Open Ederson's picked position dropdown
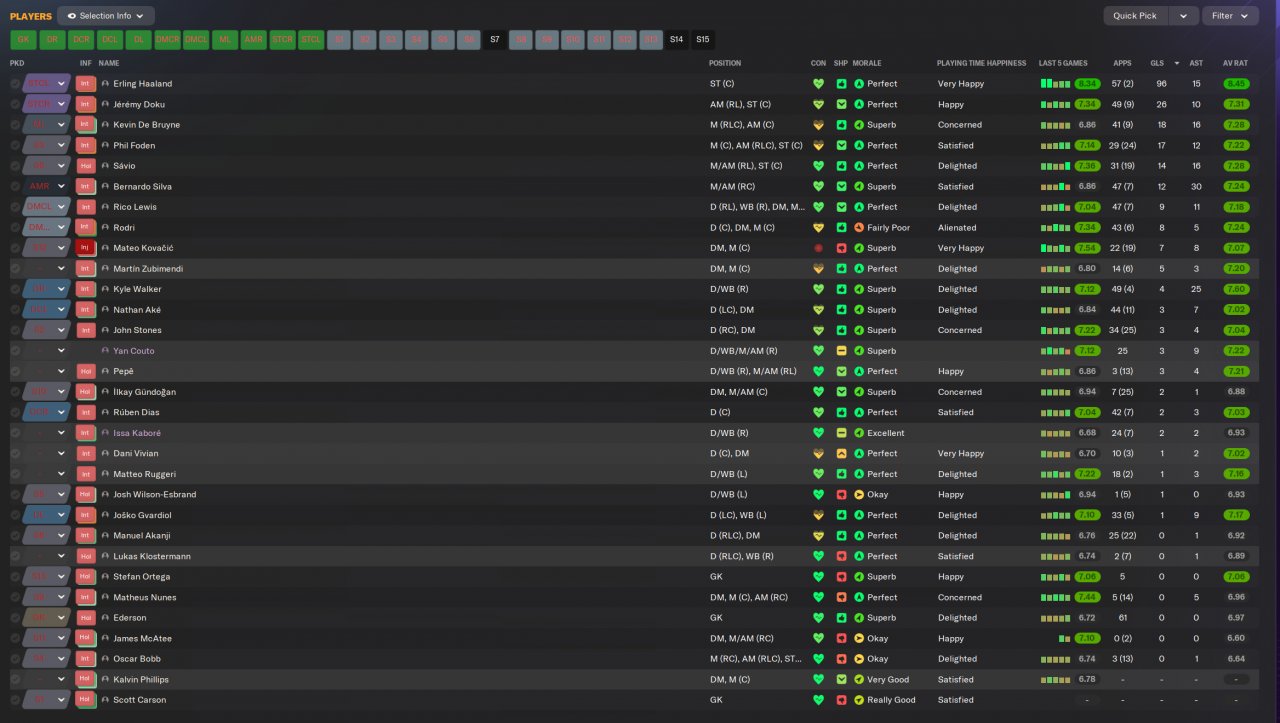 pos(47,618)
